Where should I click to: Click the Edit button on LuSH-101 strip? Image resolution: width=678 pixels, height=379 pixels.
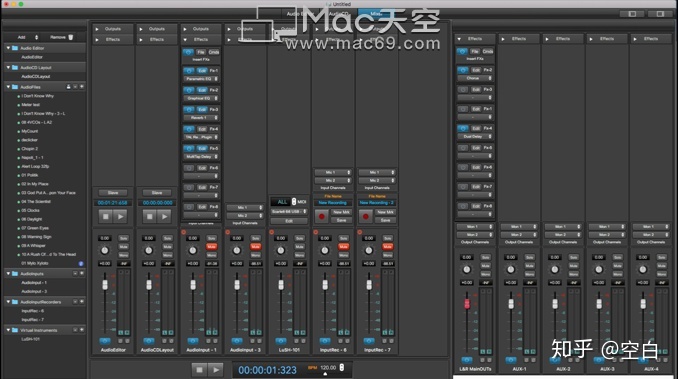click(x=289, y=221)
